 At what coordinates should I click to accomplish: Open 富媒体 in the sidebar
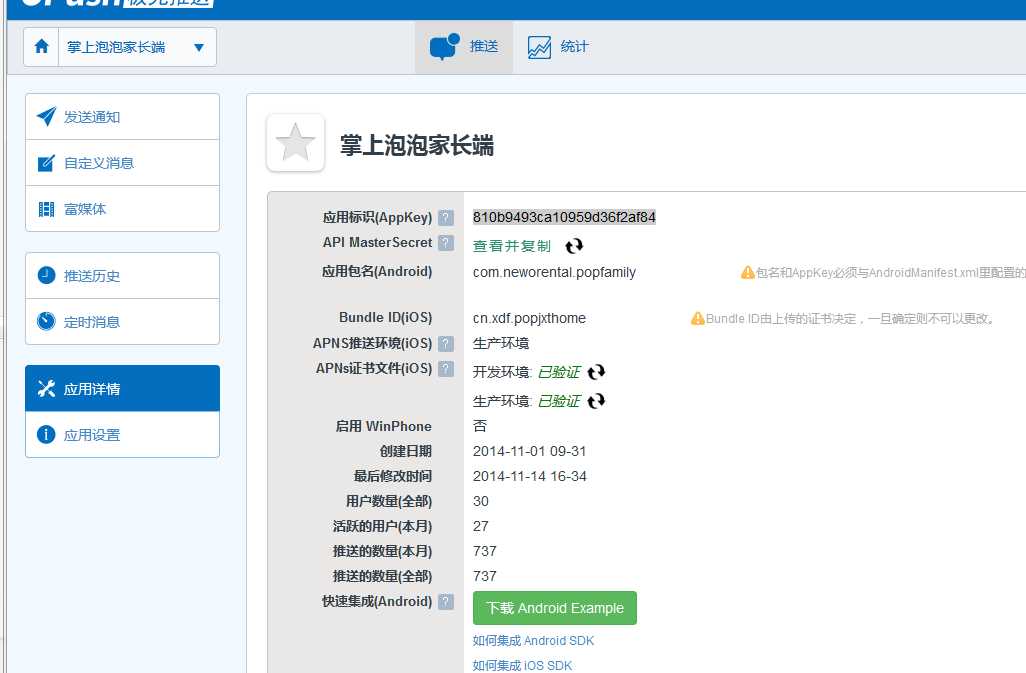pyautogui.click(x=122, y=209)
